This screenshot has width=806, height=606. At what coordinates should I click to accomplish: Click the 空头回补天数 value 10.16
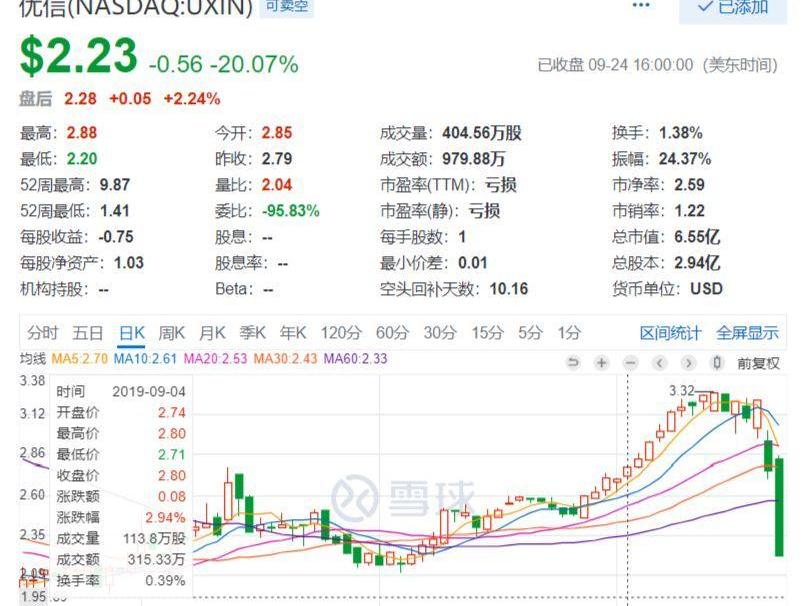tap(508, 289)
